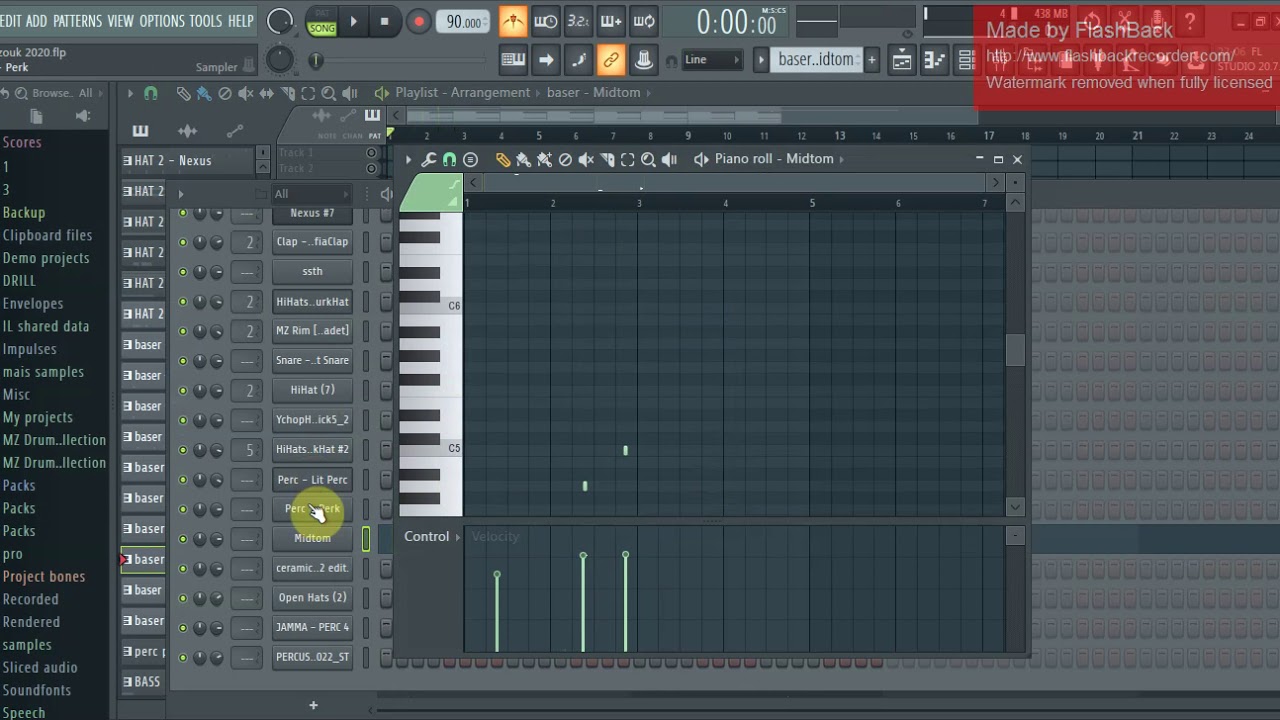Mute the ssth channel LED
1280x720 pixels.
pos(182,271)
